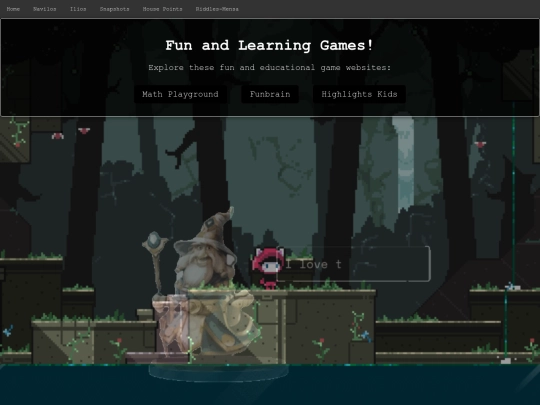Go to the Navilos page

coord(45,9)
